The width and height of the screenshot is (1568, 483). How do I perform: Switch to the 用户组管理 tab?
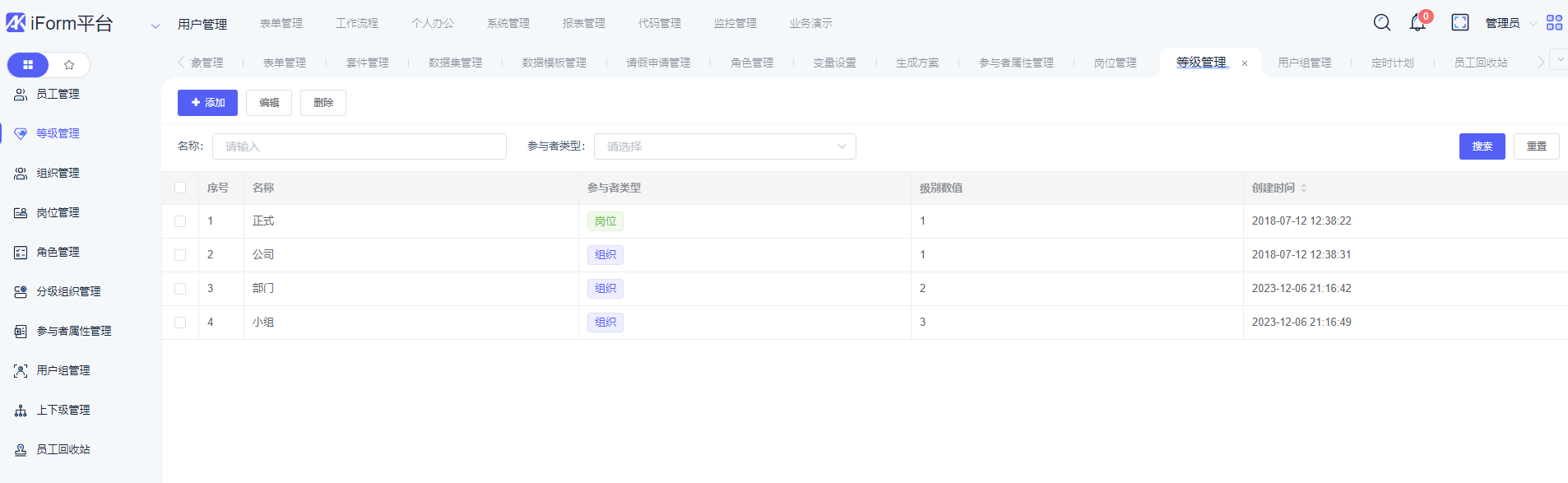point(1304,63)
